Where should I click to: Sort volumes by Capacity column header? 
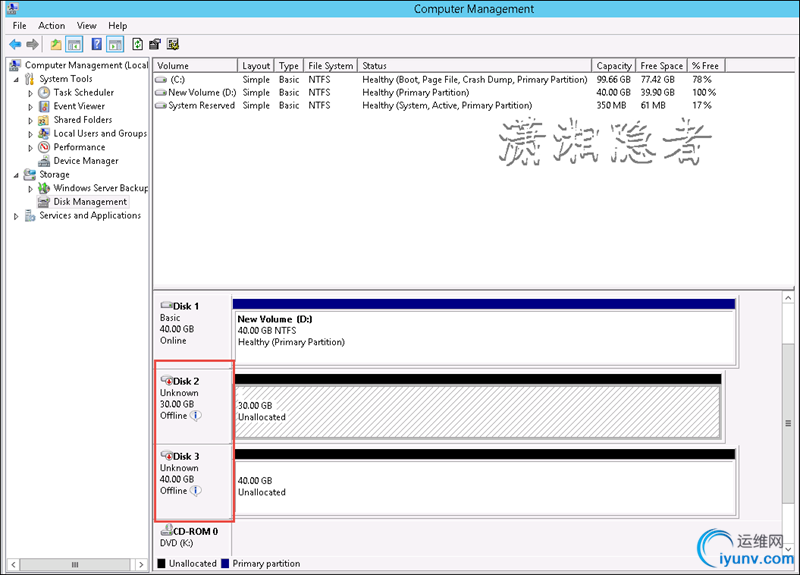(613, 66)
